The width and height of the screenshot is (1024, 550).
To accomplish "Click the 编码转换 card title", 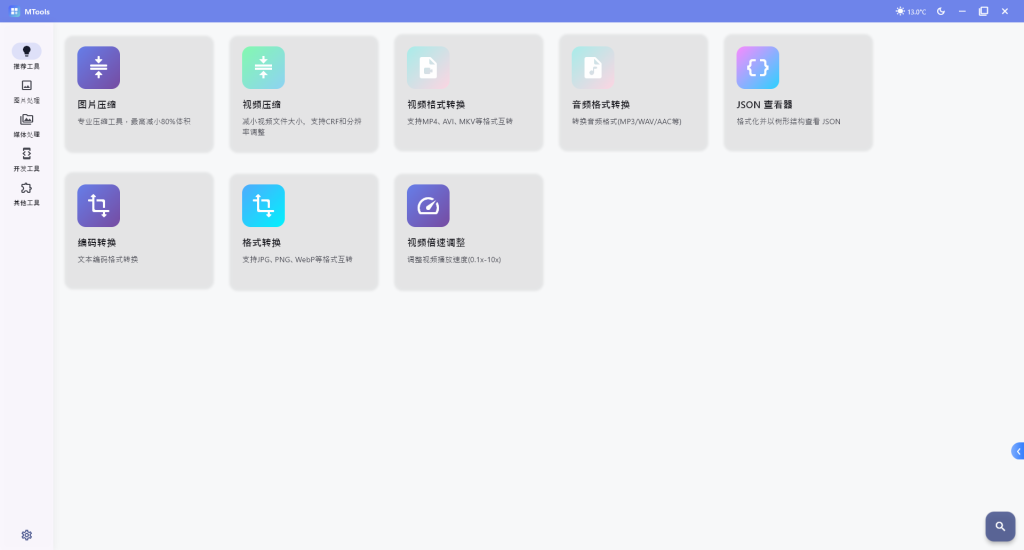I will (97, 243).
